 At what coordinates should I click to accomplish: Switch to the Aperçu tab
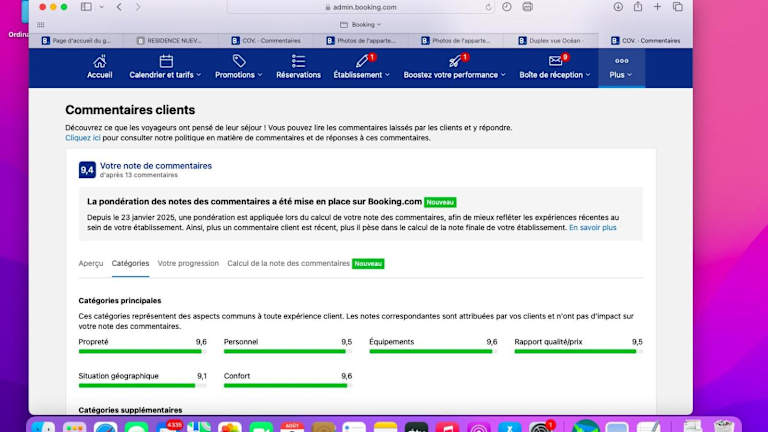pyautogui.click(x=91, y=264)
